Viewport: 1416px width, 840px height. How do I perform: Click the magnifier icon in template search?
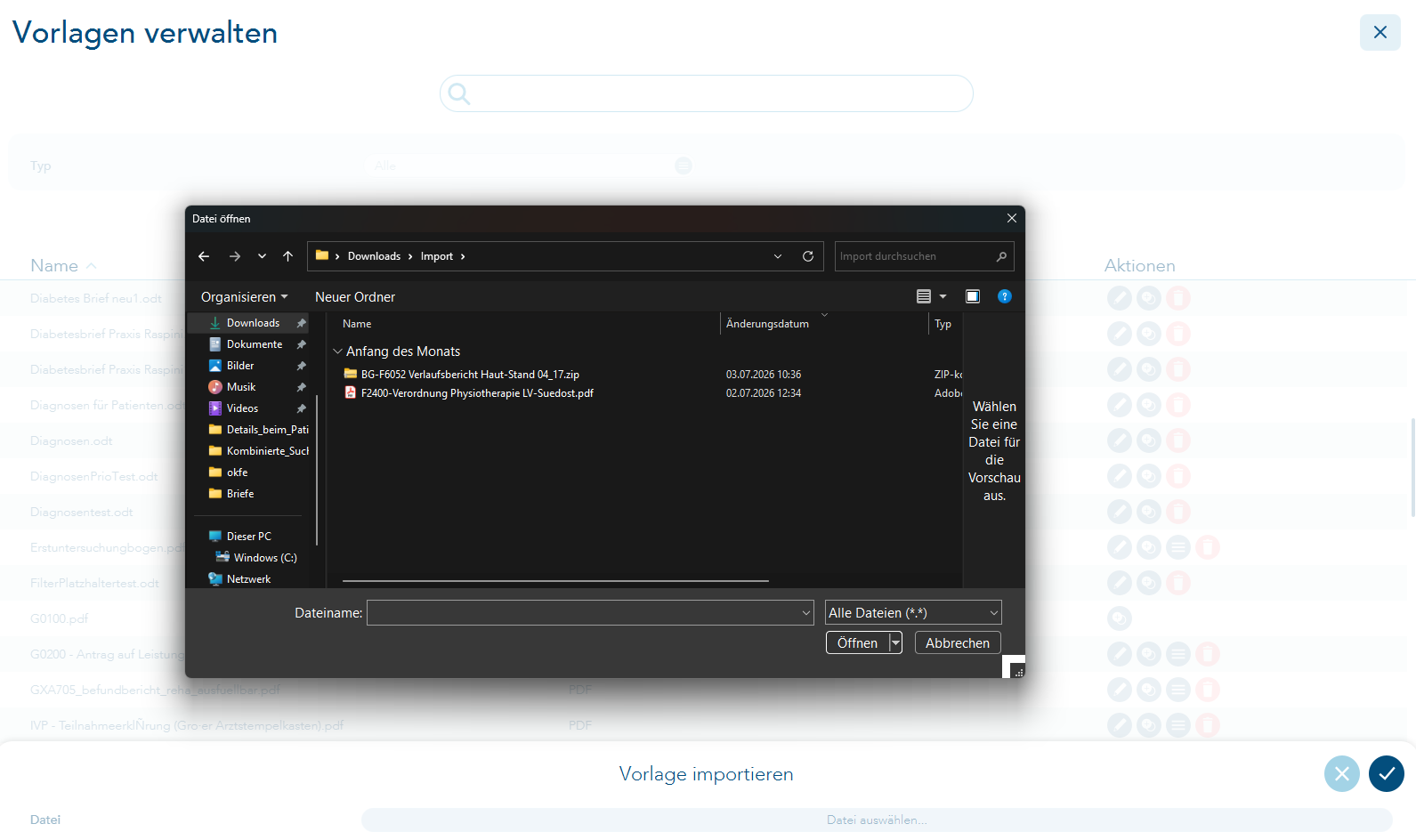459,93
